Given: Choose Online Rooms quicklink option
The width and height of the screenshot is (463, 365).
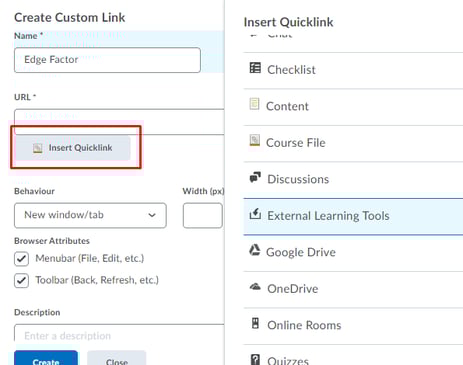Looking at the screenshot, I should click(x=353, y=326).
